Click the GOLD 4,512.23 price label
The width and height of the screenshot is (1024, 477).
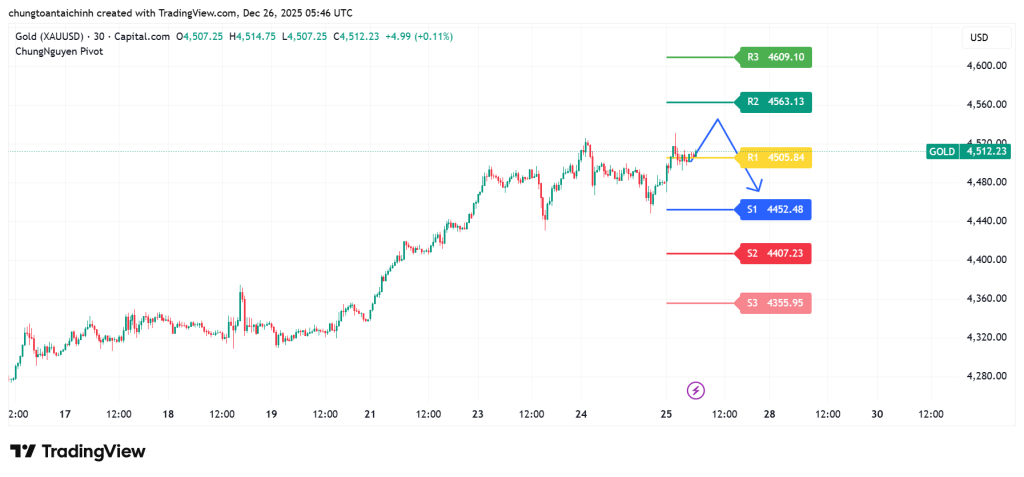pos(967,151)
